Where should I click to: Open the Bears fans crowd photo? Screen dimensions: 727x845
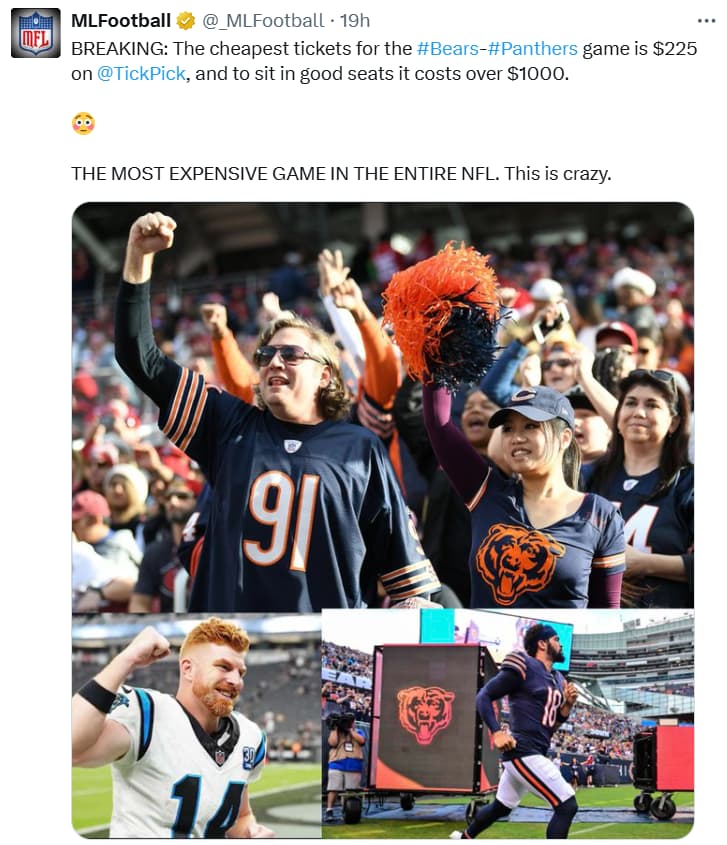click(383, 406)
